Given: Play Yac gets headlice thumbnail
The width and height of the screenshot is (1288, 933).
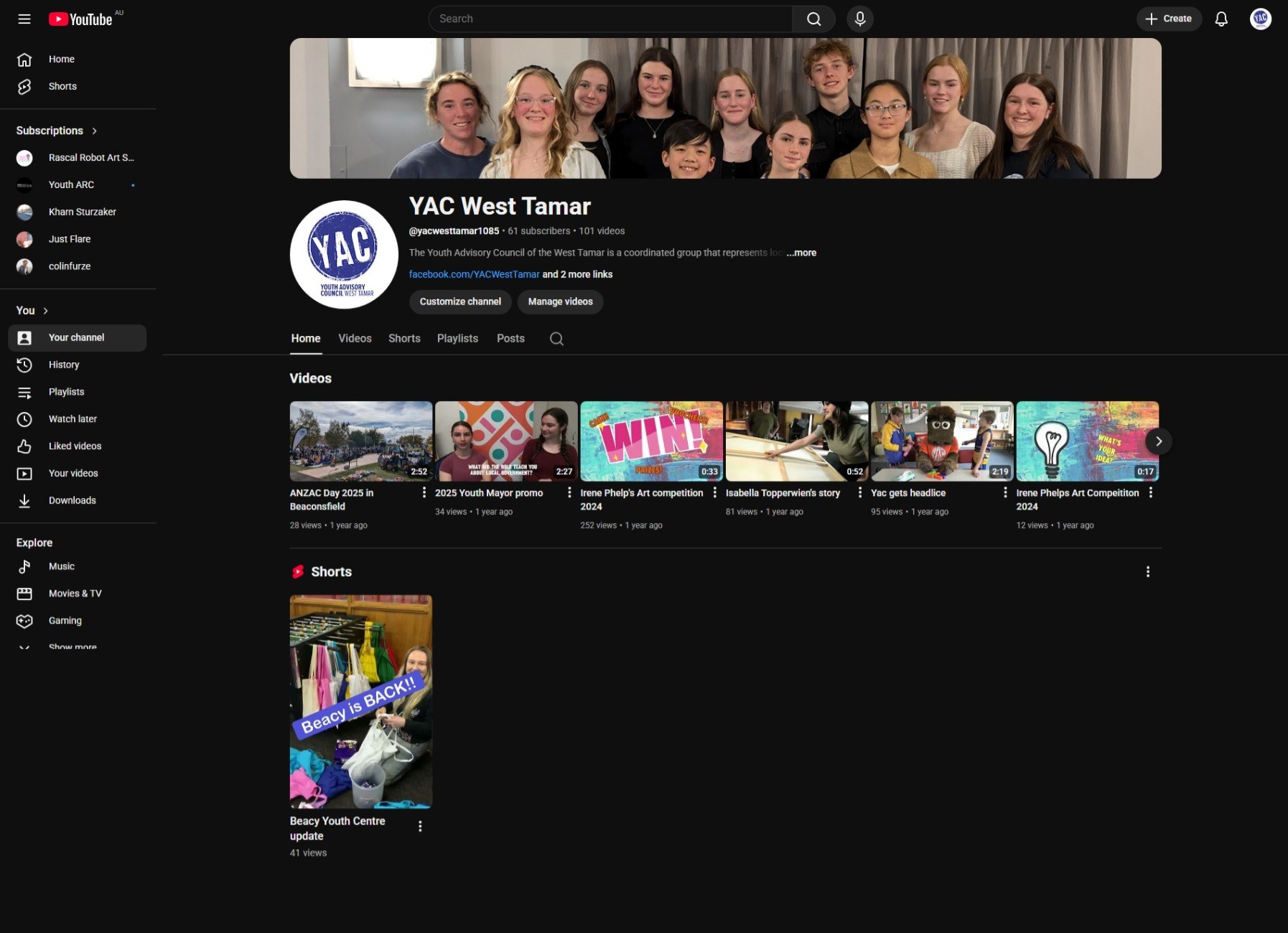Looking at the screenshot, I should point(942,441).
